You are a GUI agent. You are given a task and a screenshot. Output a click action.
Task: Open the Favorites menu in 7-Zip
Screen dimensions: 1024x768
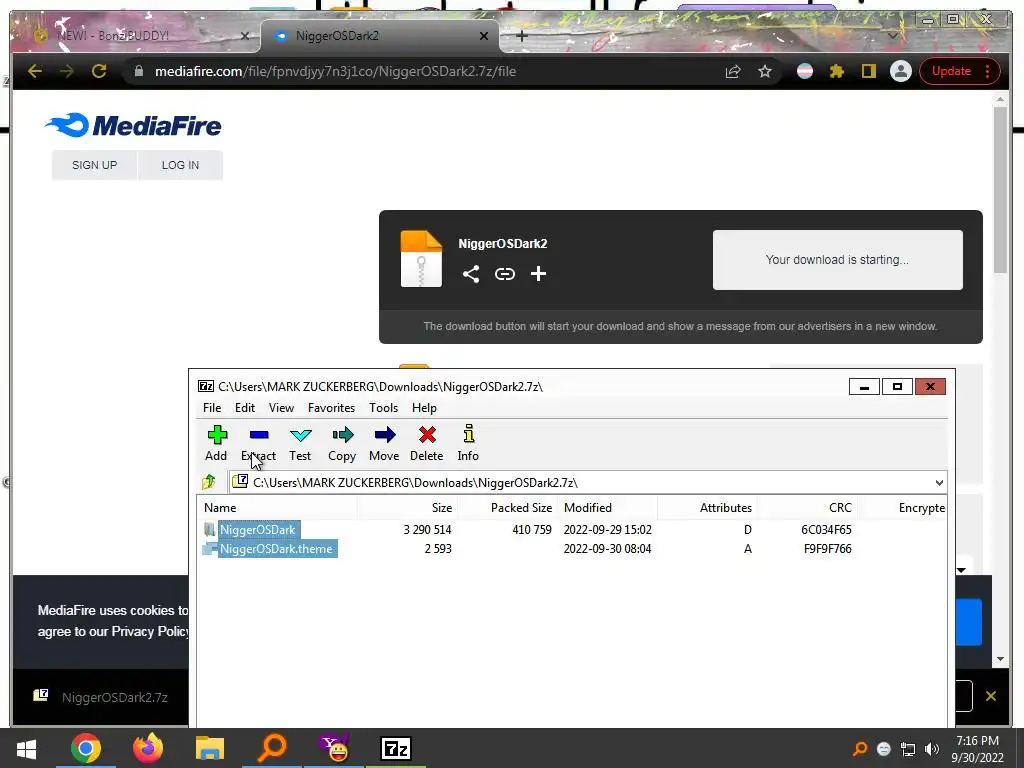[331, 408]
